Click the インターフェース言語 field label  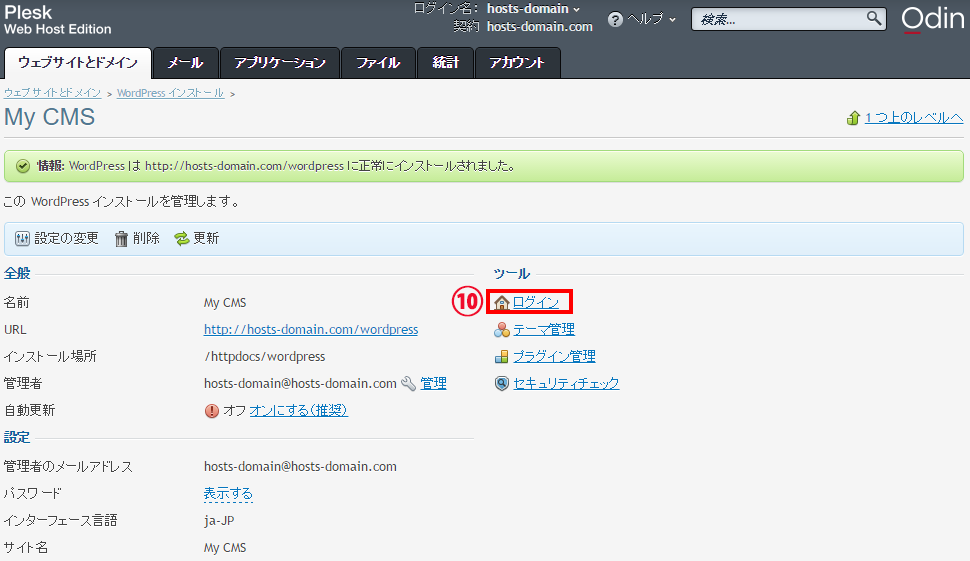(61, 521)
